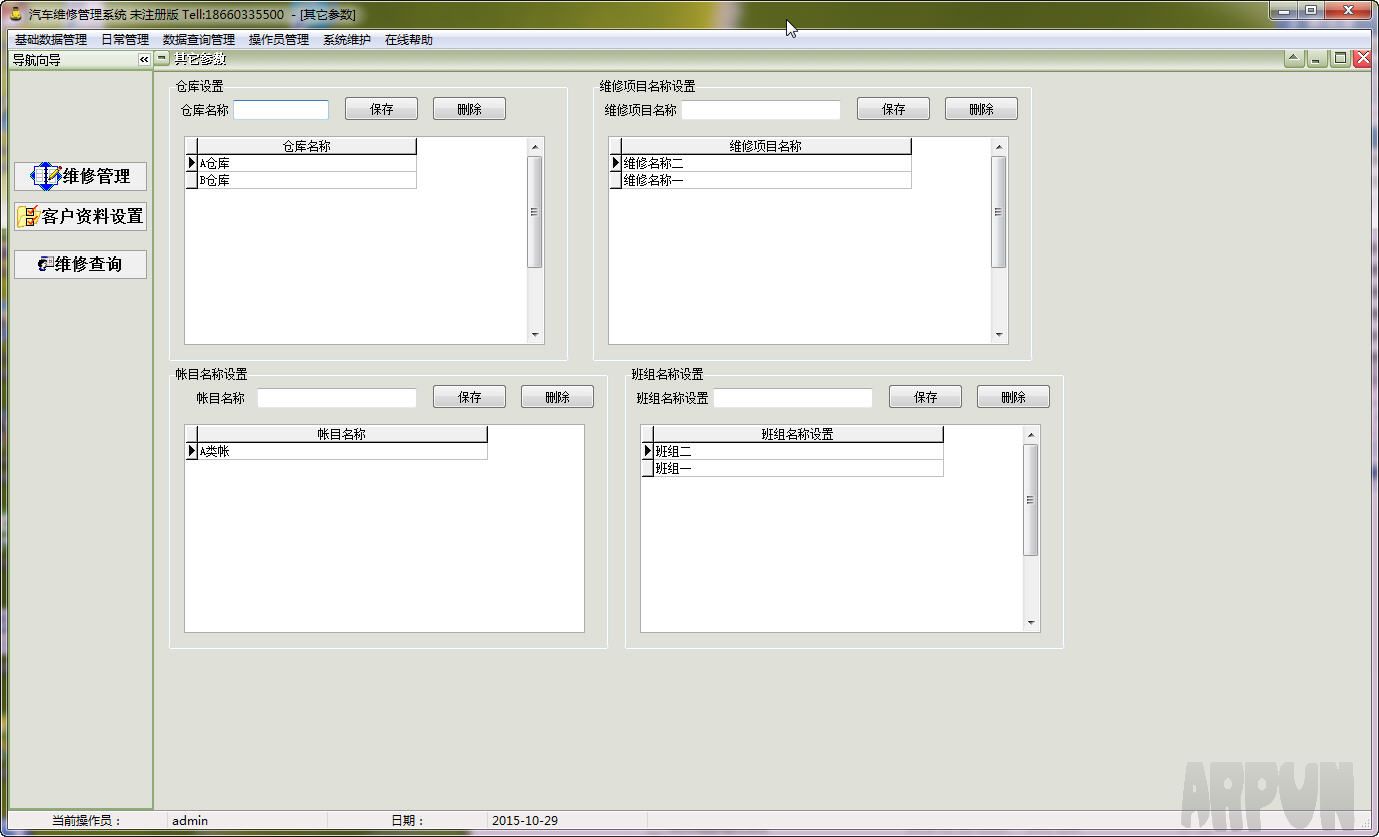Screen dimensions: 1379x837
Task: Delete the account name in 帐目名称设置
Action: click(558, 397)
